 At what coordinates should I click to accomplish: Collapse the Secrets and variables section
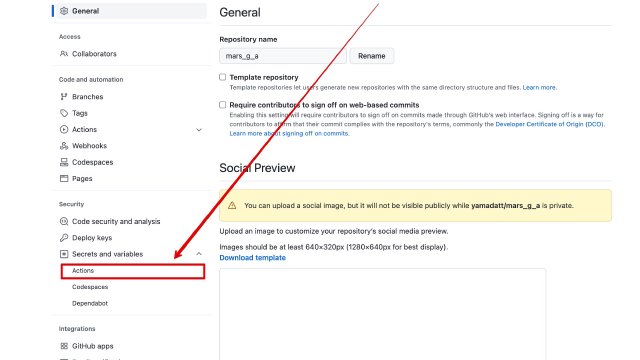coord(199,254)
